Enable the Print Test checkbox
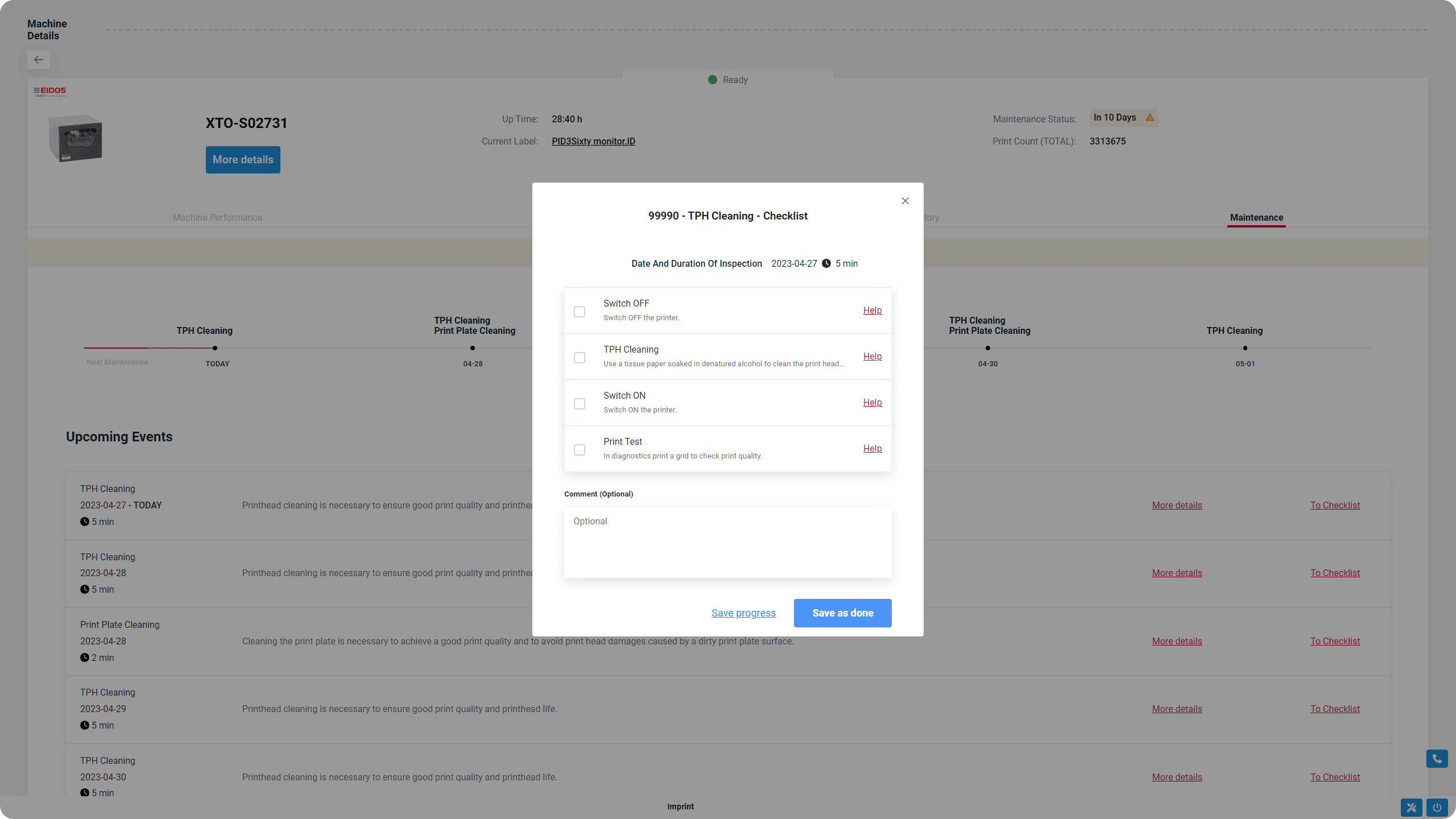Screen dimensions: 1456x819 point(580,449)
